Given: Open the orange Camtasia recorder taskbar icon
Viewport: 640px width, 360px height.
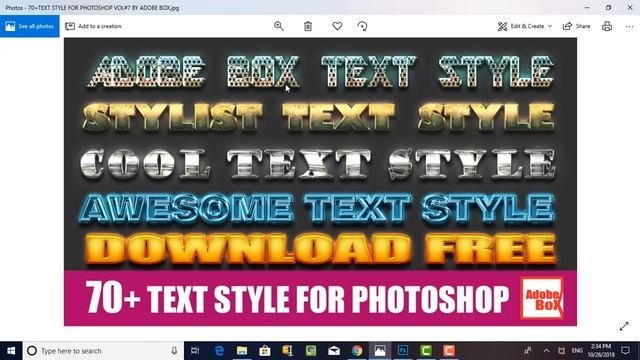Looking at the screenshot, I should (449, 351).
